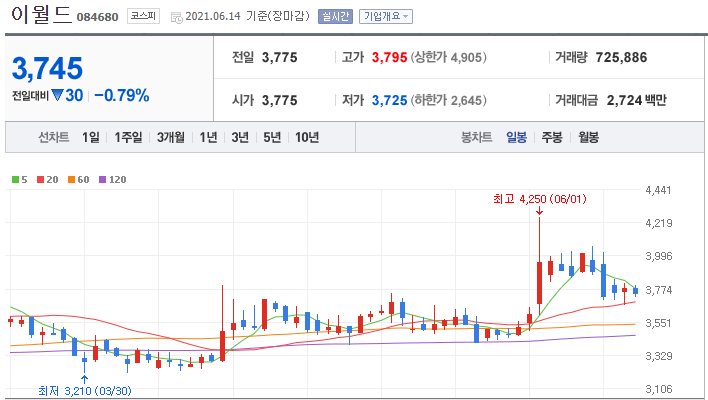Click the 거래대금 value 2,724 백만
This screenshot has width=708, height=400.
[637, 100]
